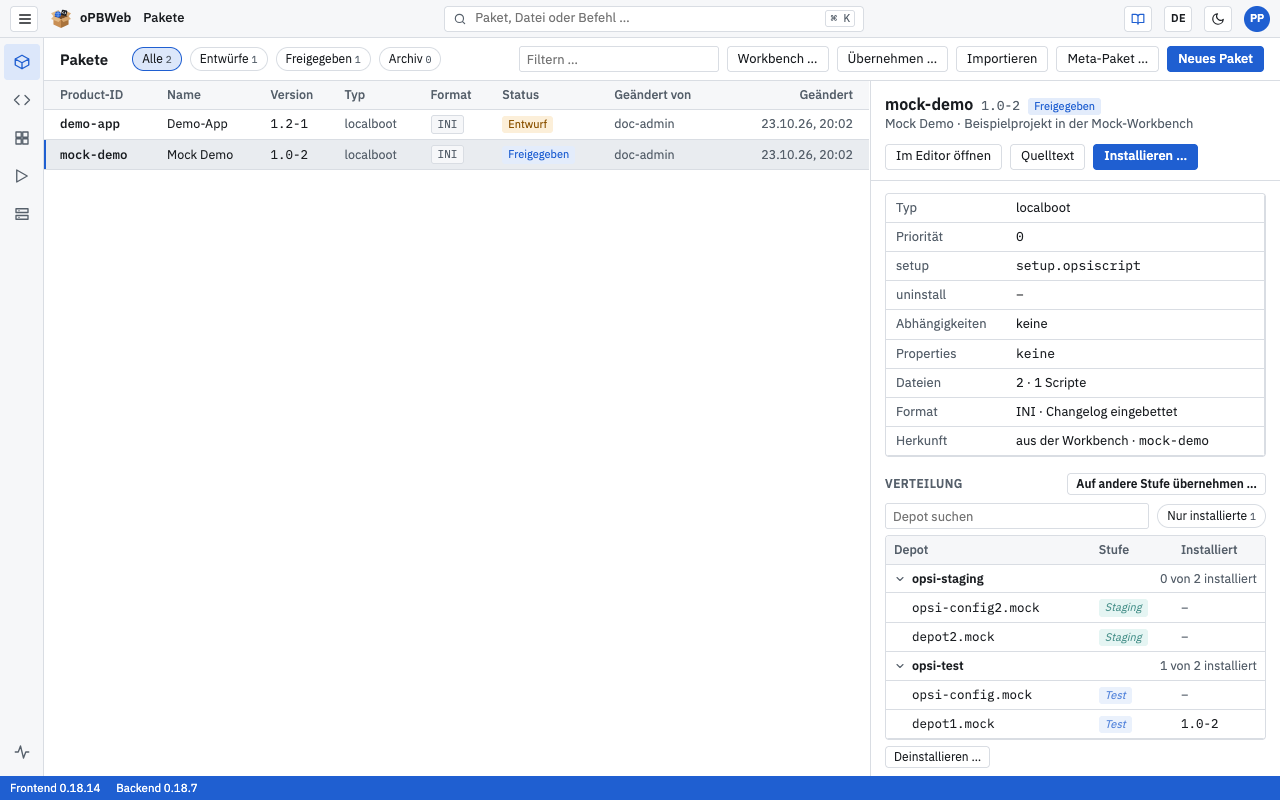1280x800 pixels.
Task: Open the Meta-Paket dialog
Action: [1108, 59]
